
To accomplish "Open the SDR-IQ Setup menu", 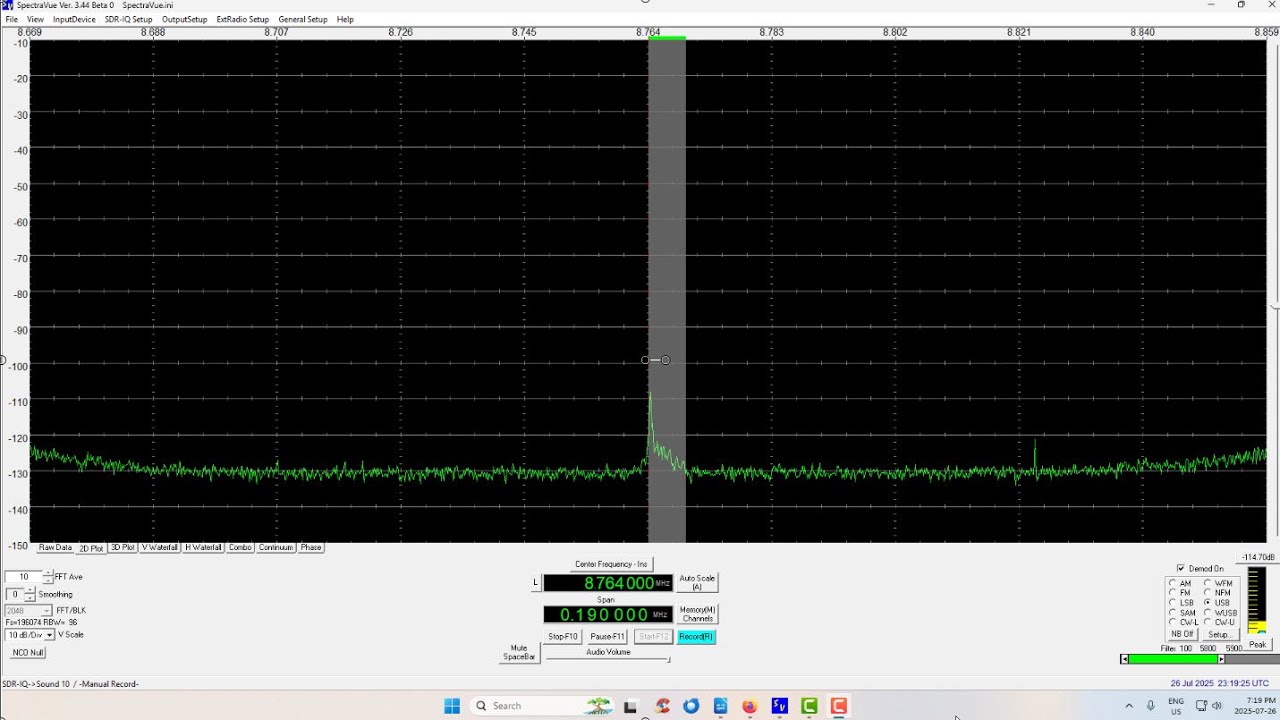I will tap(129, 20).
